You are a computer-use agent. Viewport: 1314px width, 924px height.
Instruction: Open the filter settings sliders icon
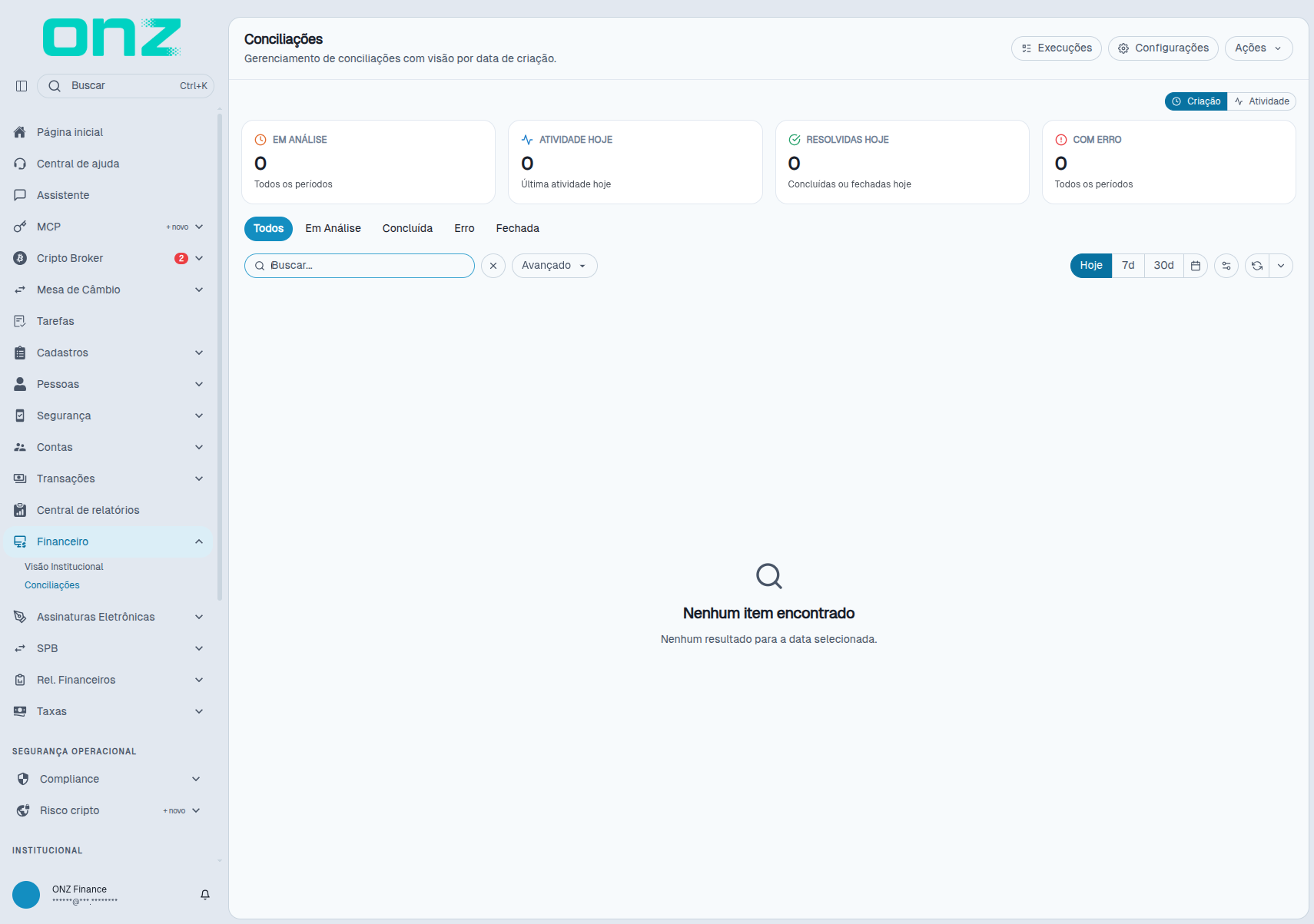(1226, 266)
